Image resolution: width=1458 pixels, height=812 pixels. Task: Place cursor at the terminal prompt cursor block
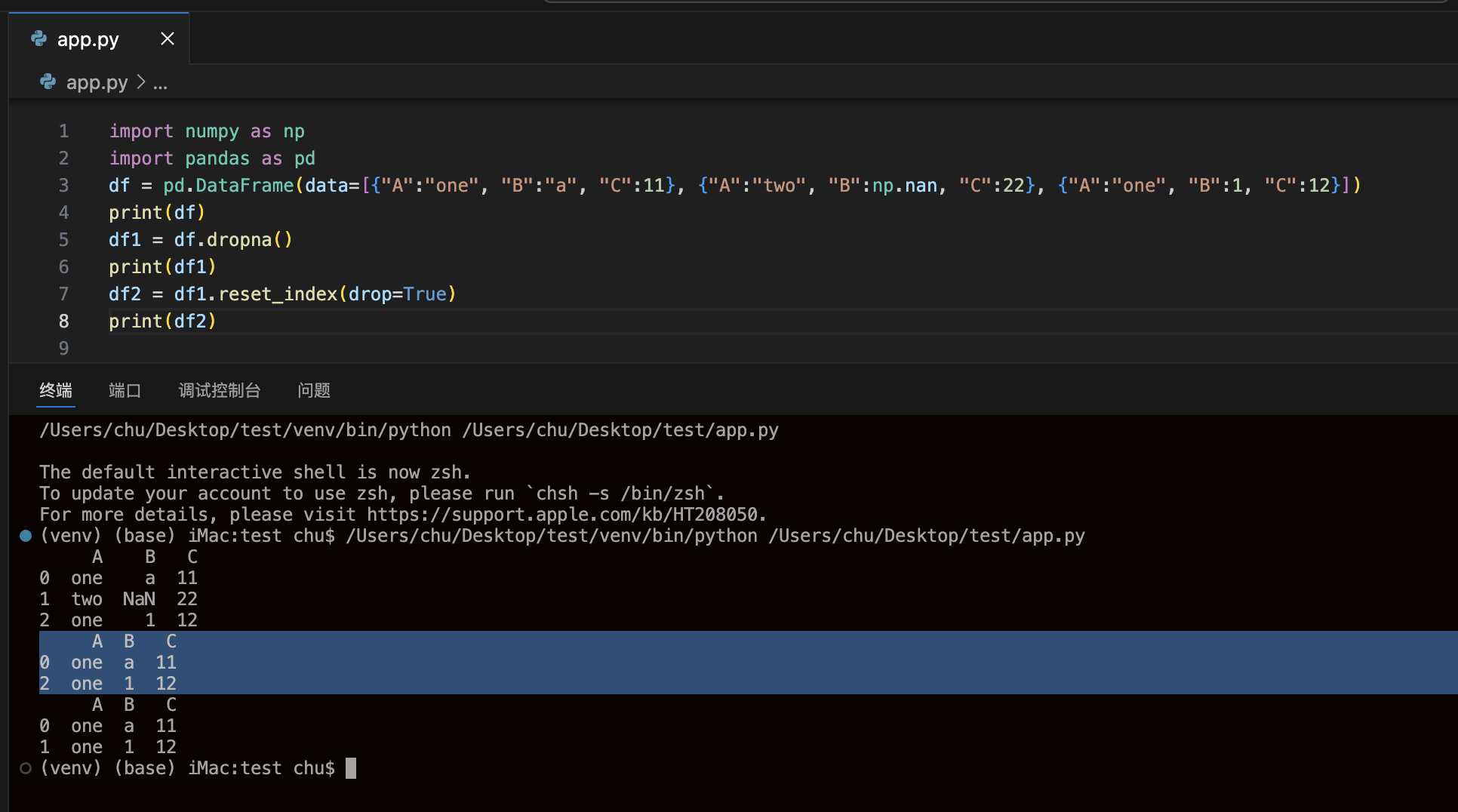coord(351,768)
